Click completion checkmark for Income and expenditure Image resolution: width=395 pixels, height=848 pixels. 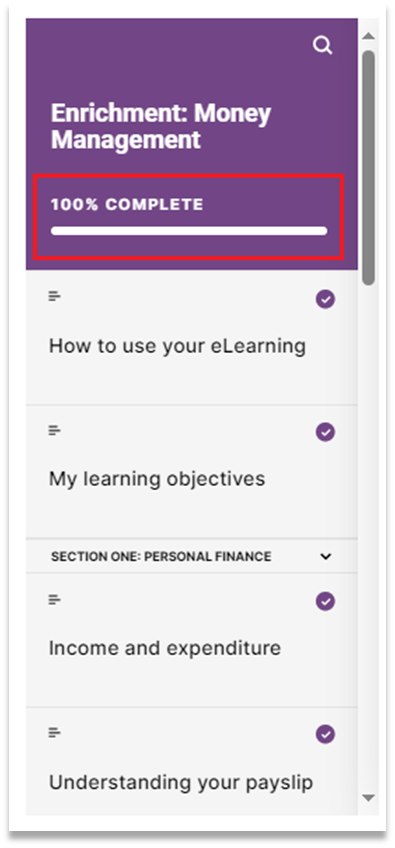coord(325,601)
